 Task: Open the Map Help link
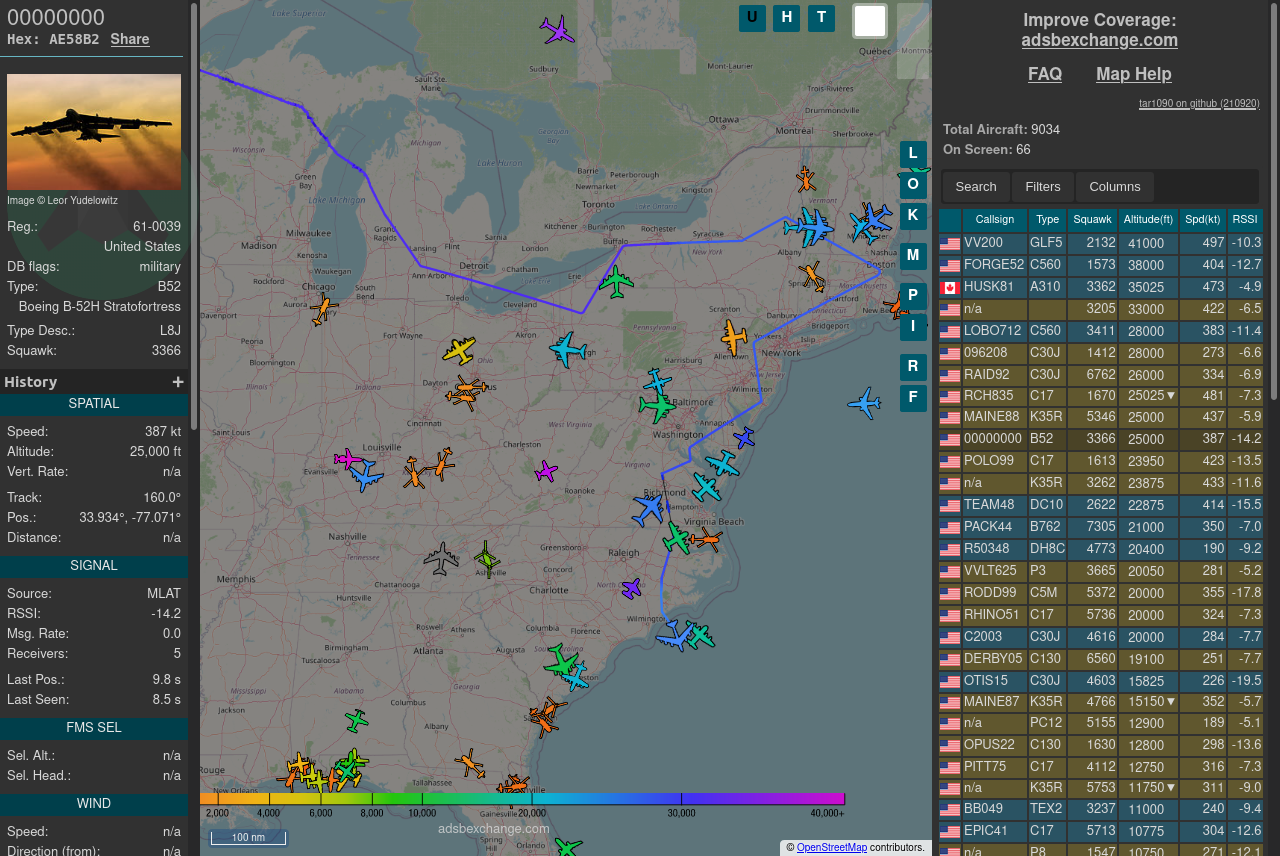tap(1134, 74)
